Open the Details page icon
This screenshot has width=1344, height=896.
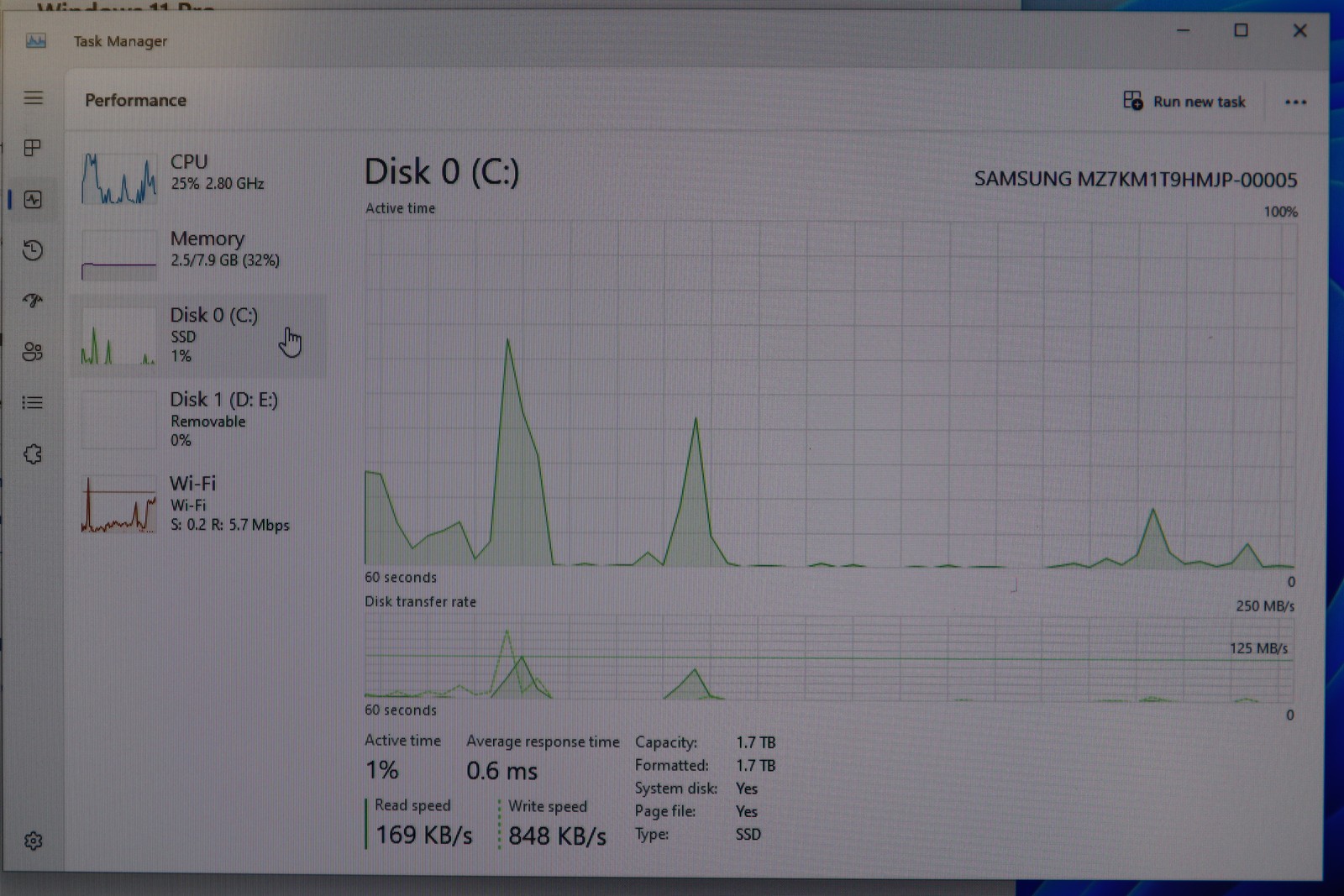(33, 403)
